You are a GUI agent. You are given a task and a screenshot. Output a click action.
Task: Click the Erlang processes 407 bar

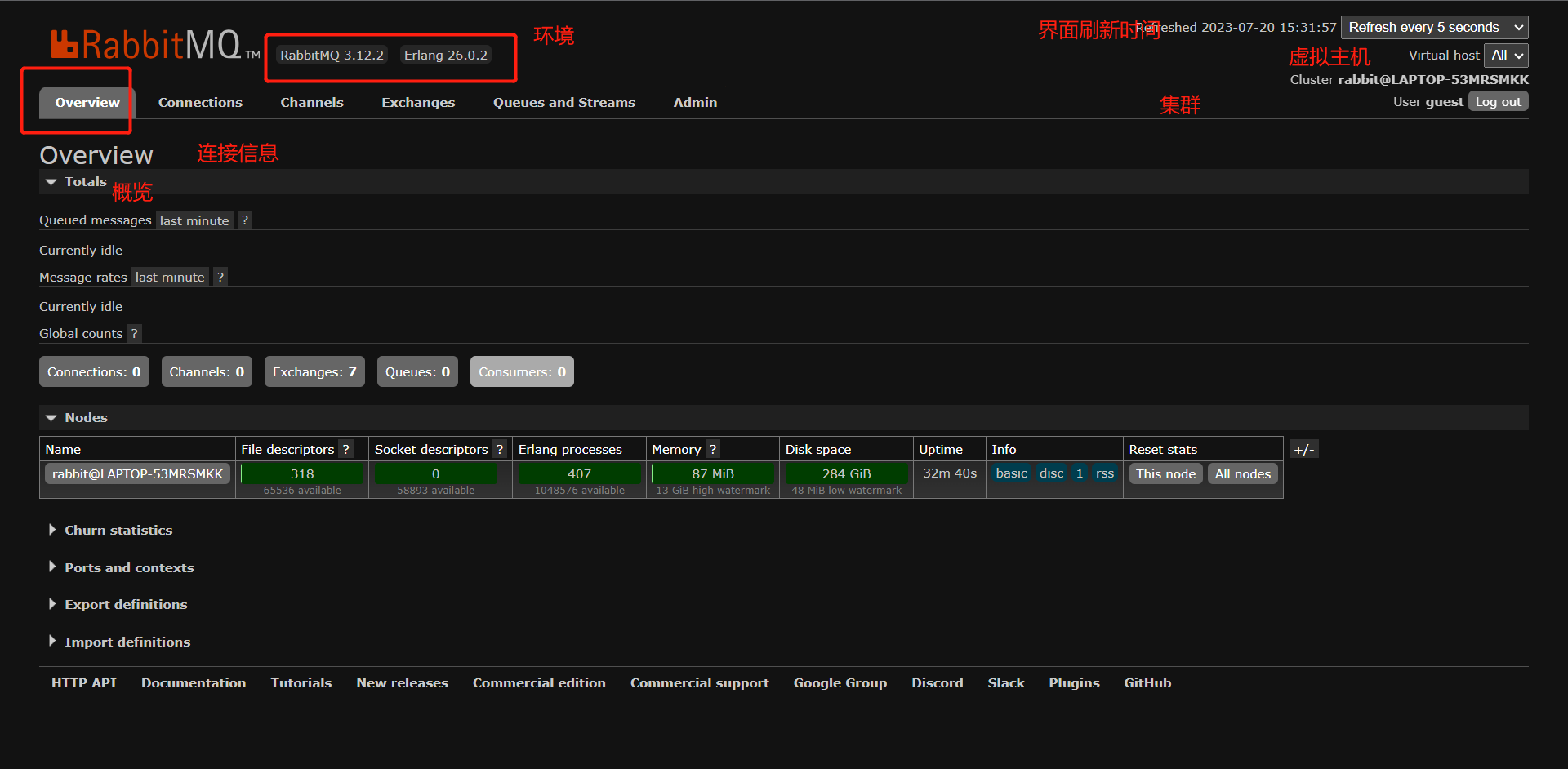tap(579, 473)
